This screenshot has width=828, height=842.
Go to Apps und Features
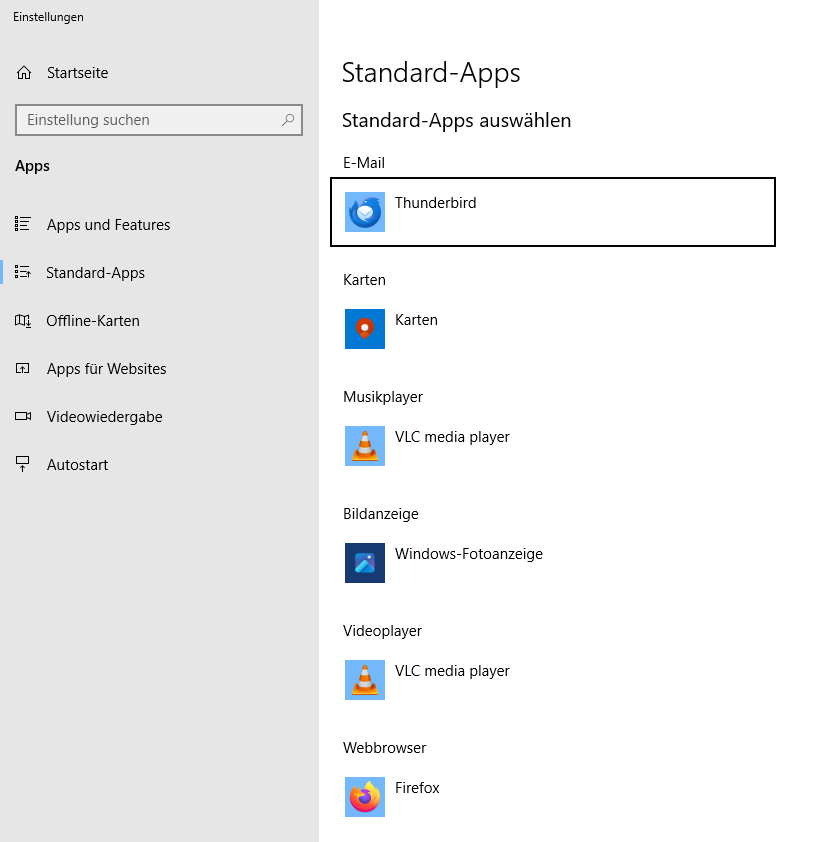[x=159, y=224]
